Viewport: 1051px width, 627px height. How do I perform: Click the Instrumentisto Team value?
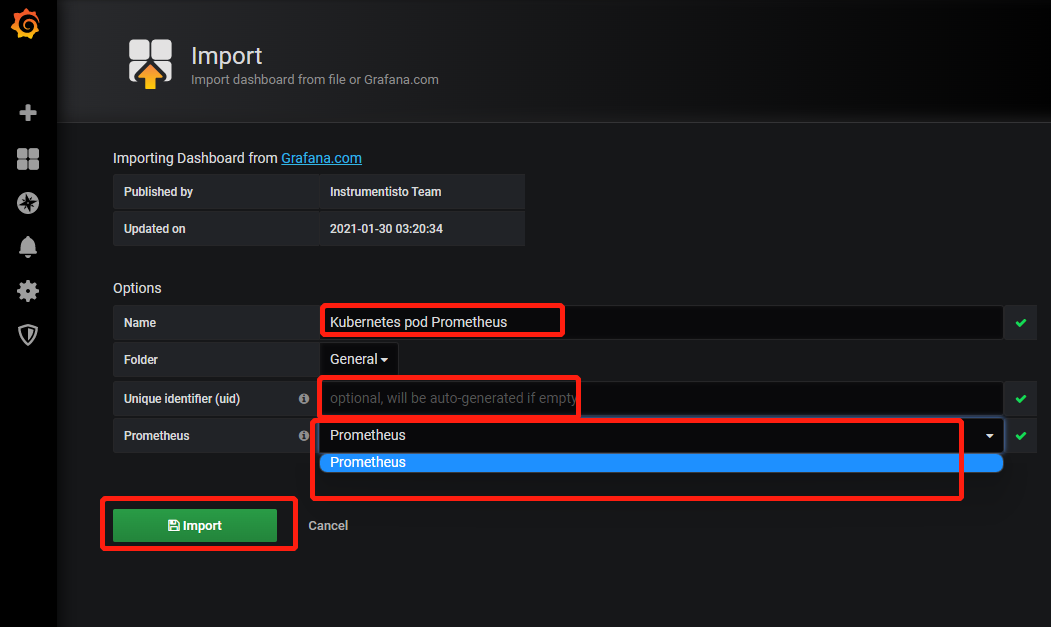[385, 192]
